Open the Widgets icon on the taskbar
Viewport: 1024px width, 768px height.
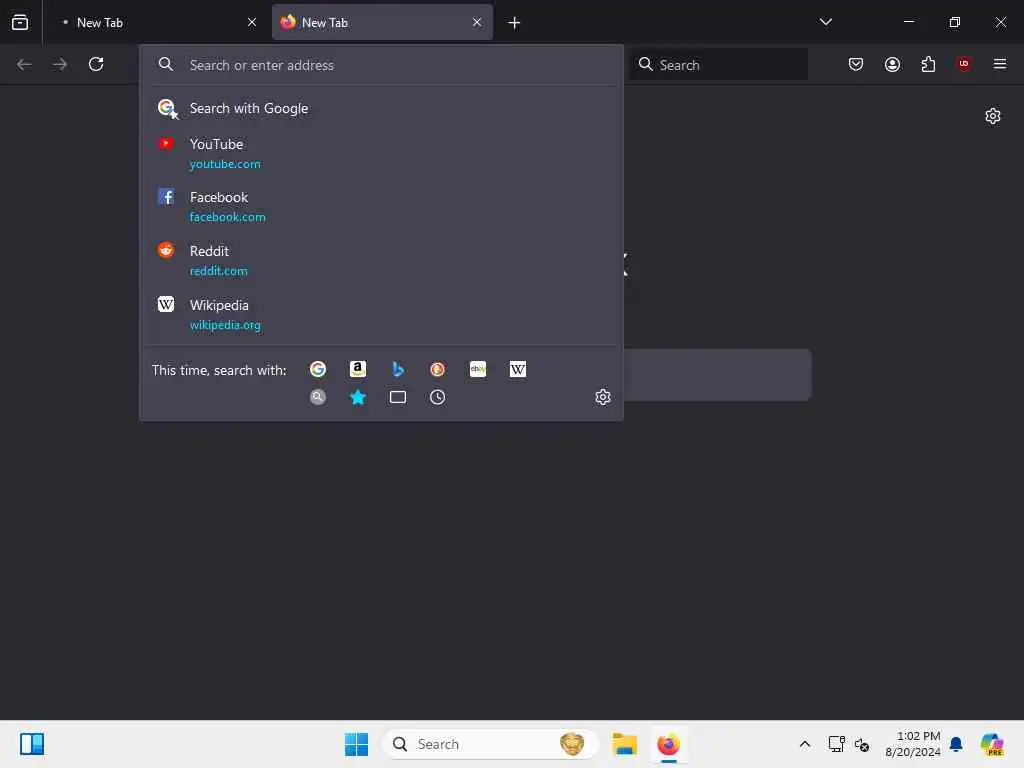(32, 744)
